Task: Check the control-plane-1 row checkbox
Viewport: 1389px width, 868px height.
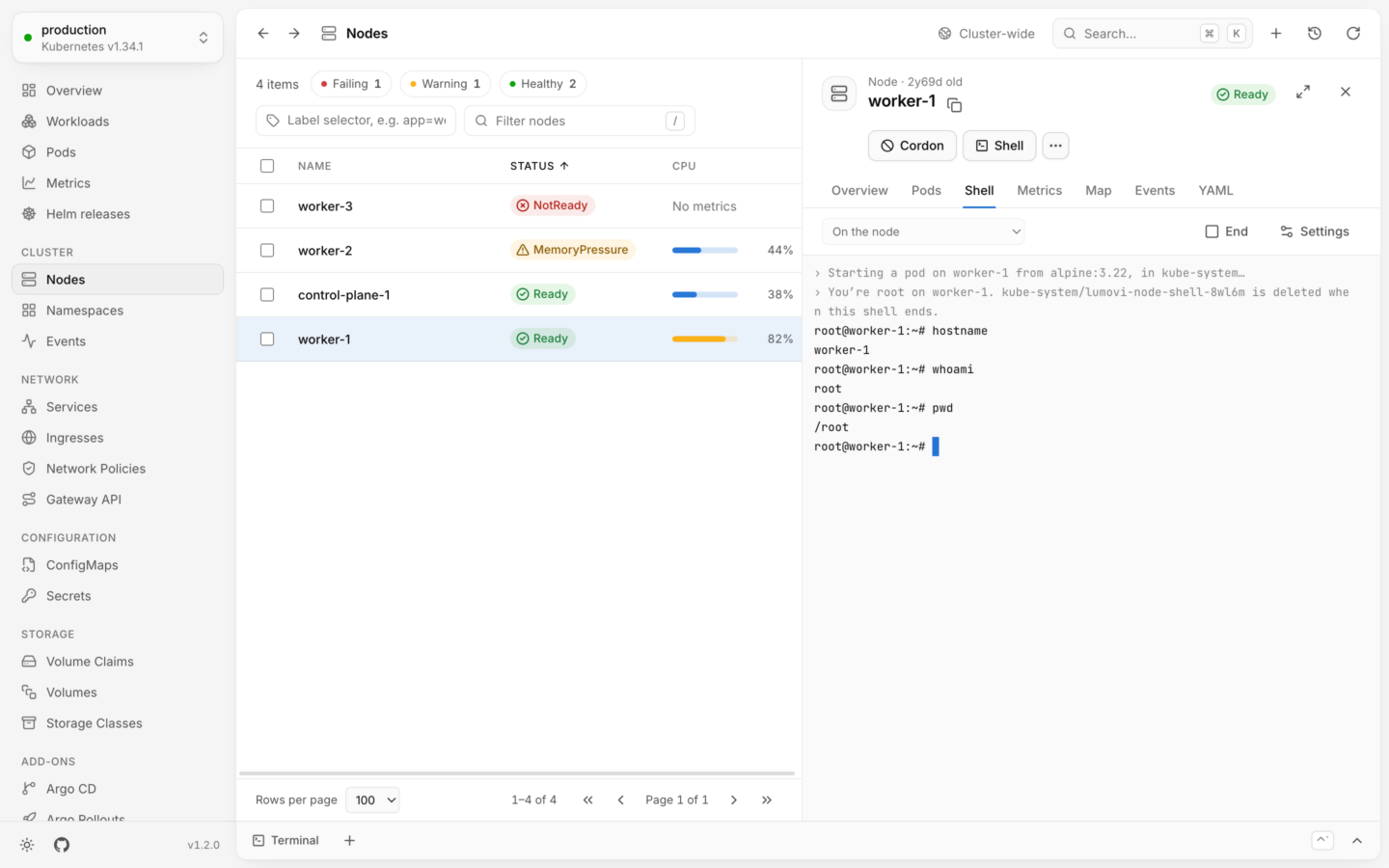Action: coord(267,295)
